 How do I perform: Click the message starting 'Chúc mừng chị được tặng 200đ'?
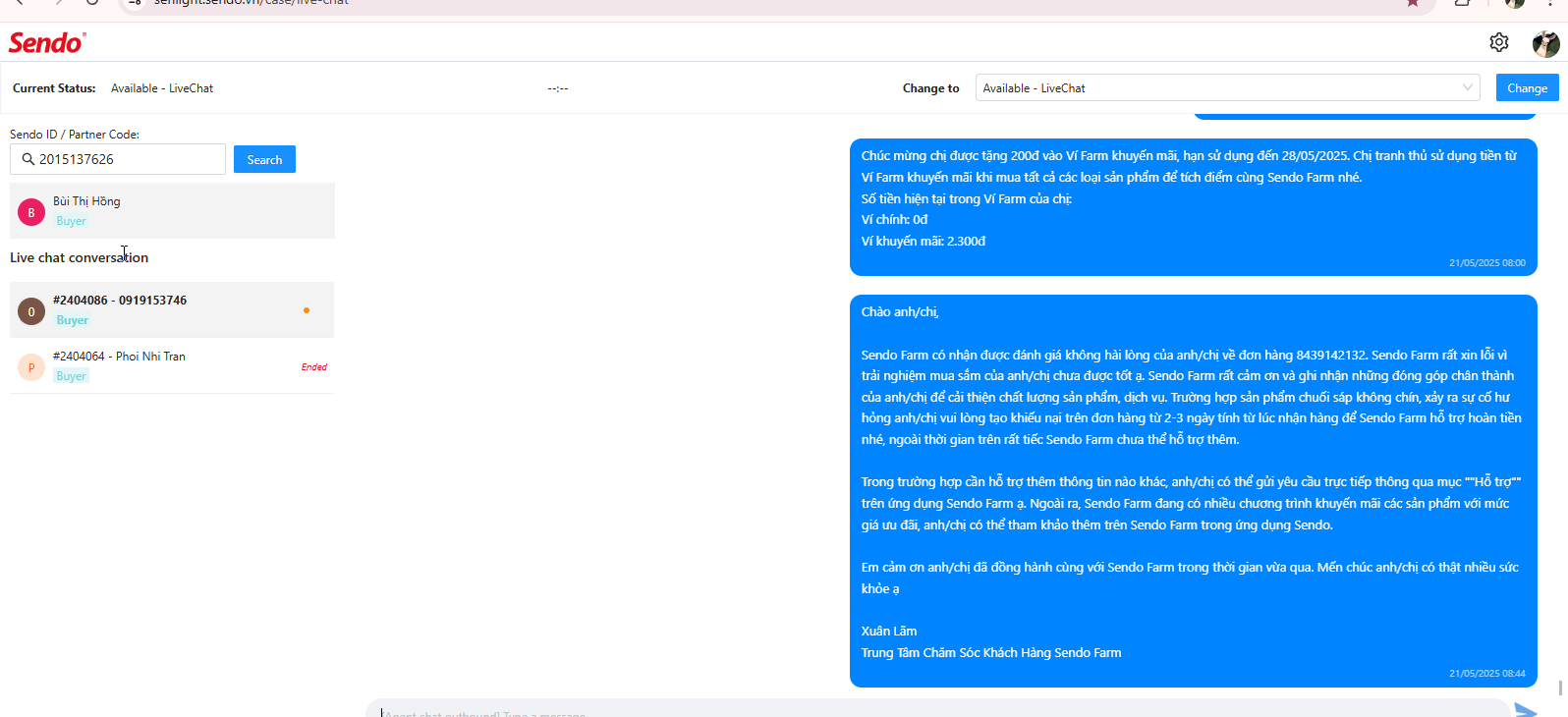(1193, 207)
